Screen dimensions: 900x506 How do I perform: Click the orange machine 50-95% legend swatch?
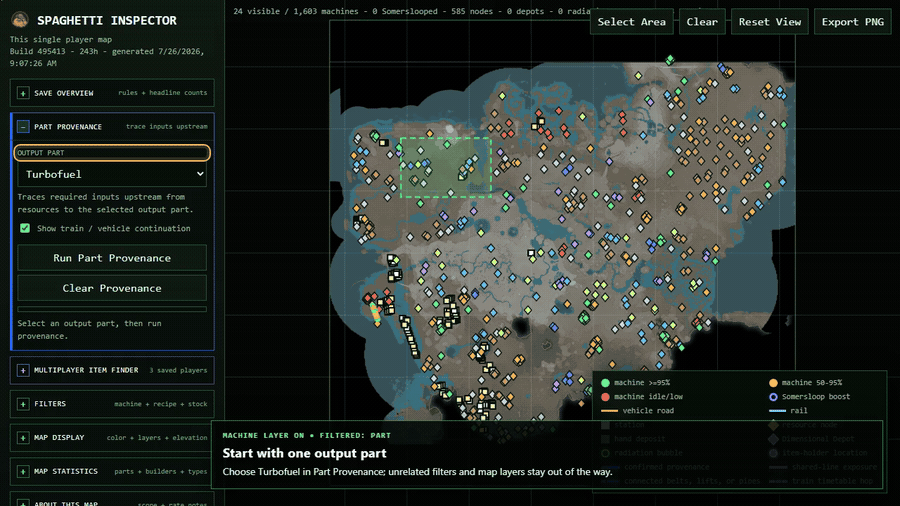773,383
